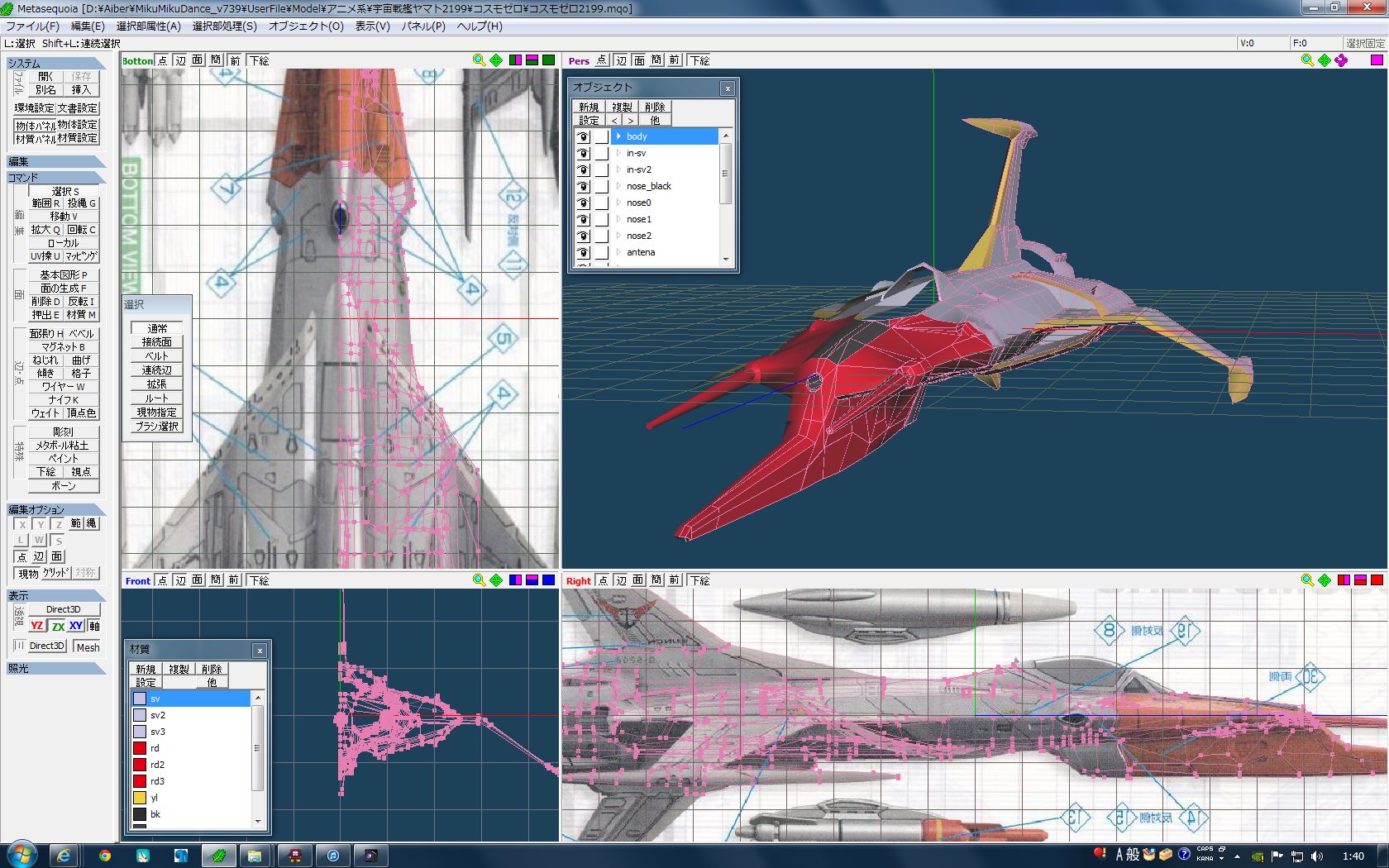The width and height of the screenshot is (1389, 868).
Task: Close the オブジェクト object panel
Action: tap(728, 88)
